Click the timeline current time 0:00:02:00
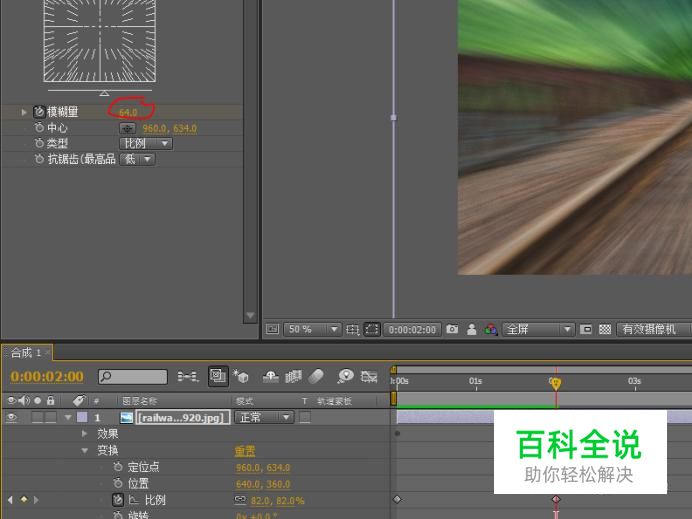 coord(47,376)
